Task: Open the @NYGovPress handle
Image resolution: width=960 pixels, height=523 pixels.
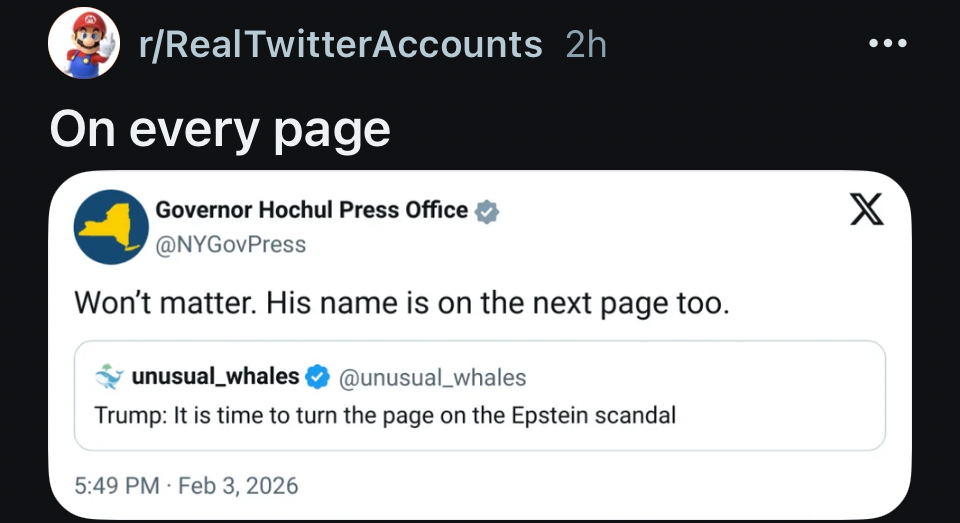Action: pos(230,244)
